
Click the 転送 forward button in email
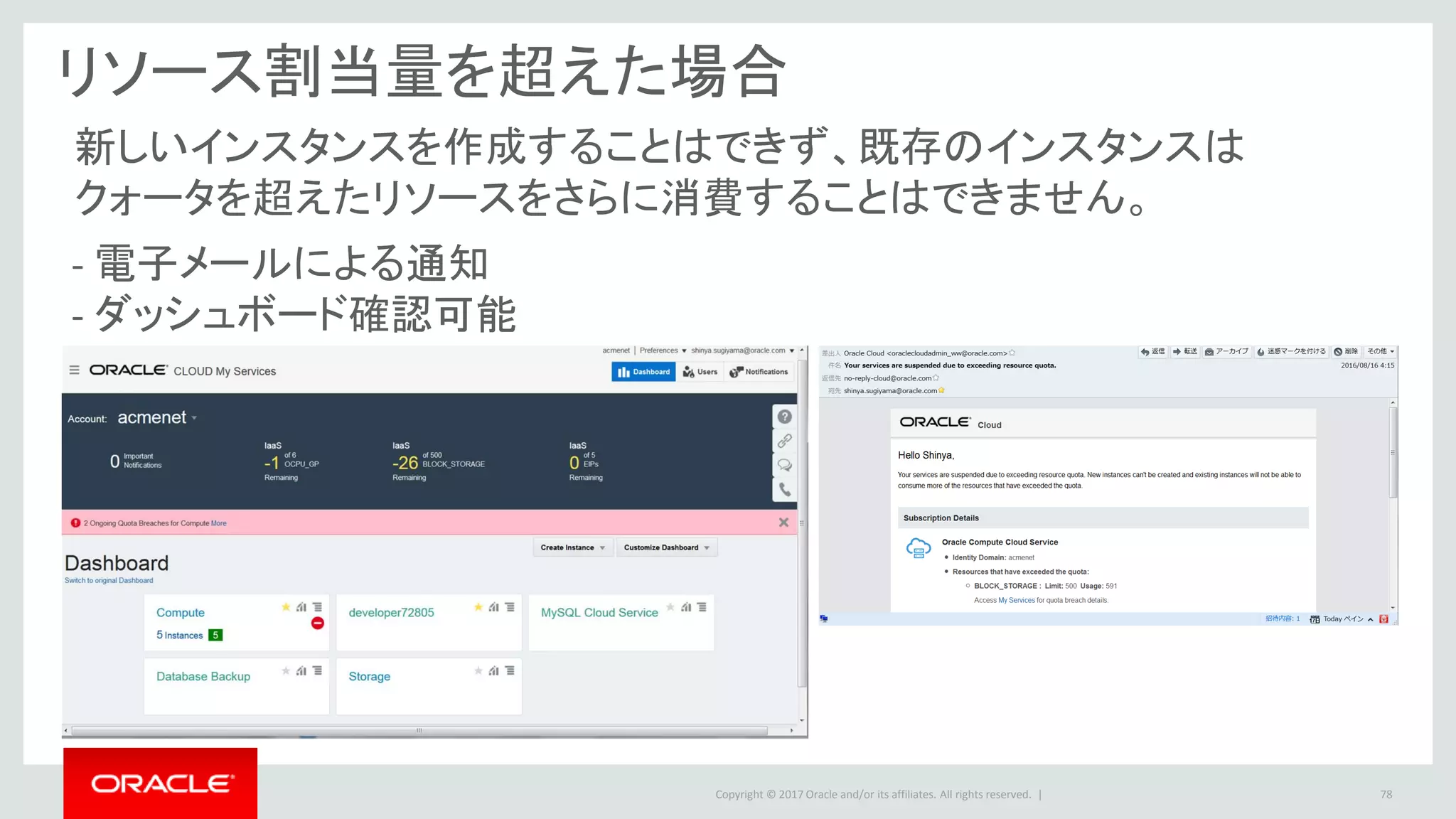(1185, 351)
